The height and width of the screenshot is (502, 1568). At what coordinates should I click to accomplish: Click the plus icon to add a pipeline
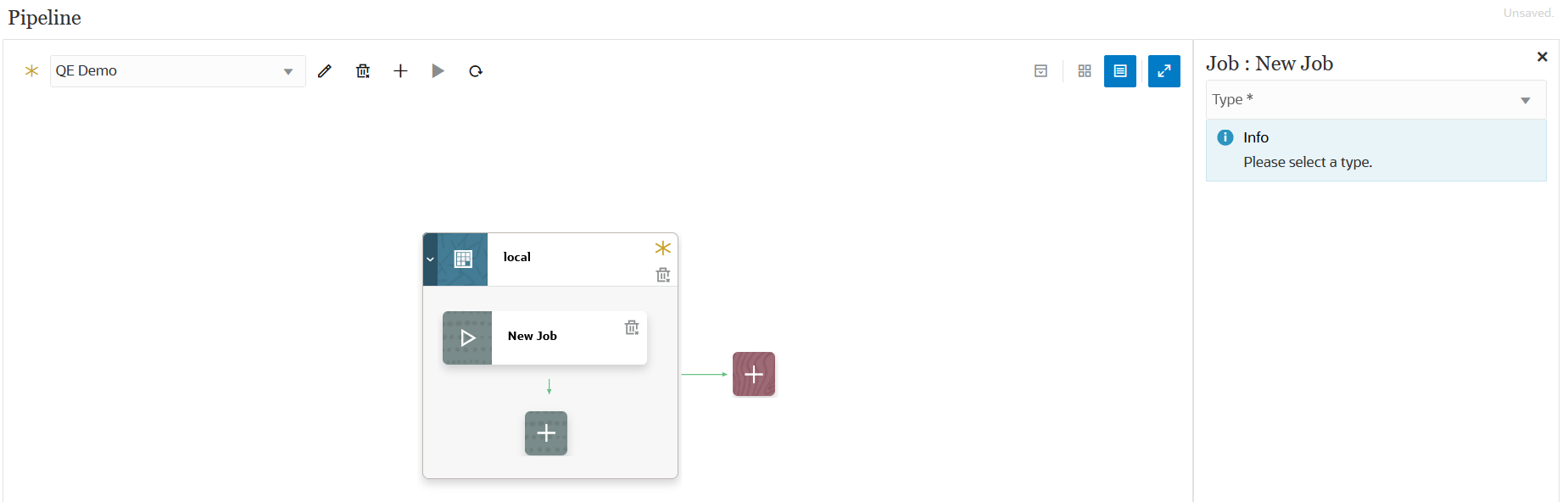pos(400,71)
